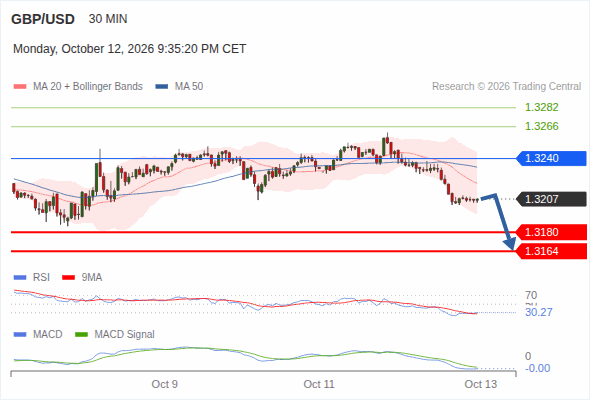Click the 9MA red legend swatch
This screenshot has height=400, width=590.
[x=68, y=278]
